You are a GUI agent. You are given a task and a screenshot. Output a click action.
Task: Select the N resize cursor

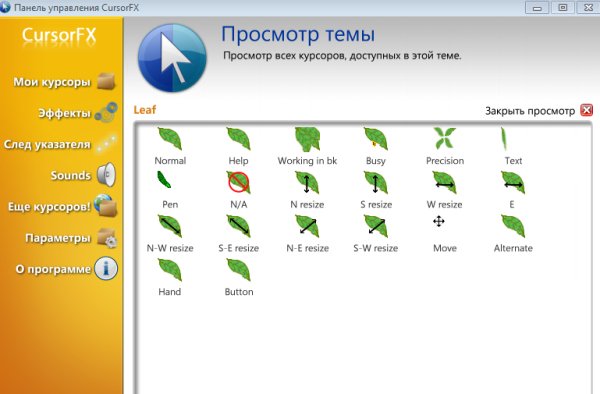(x=307, y=182)
